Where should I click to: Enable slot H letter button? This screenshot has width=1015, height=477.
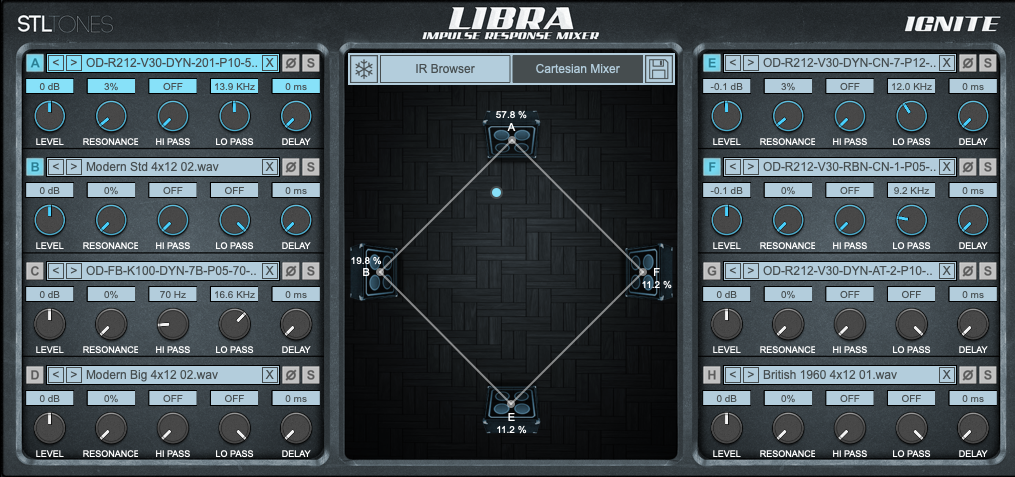click(711, 375)
